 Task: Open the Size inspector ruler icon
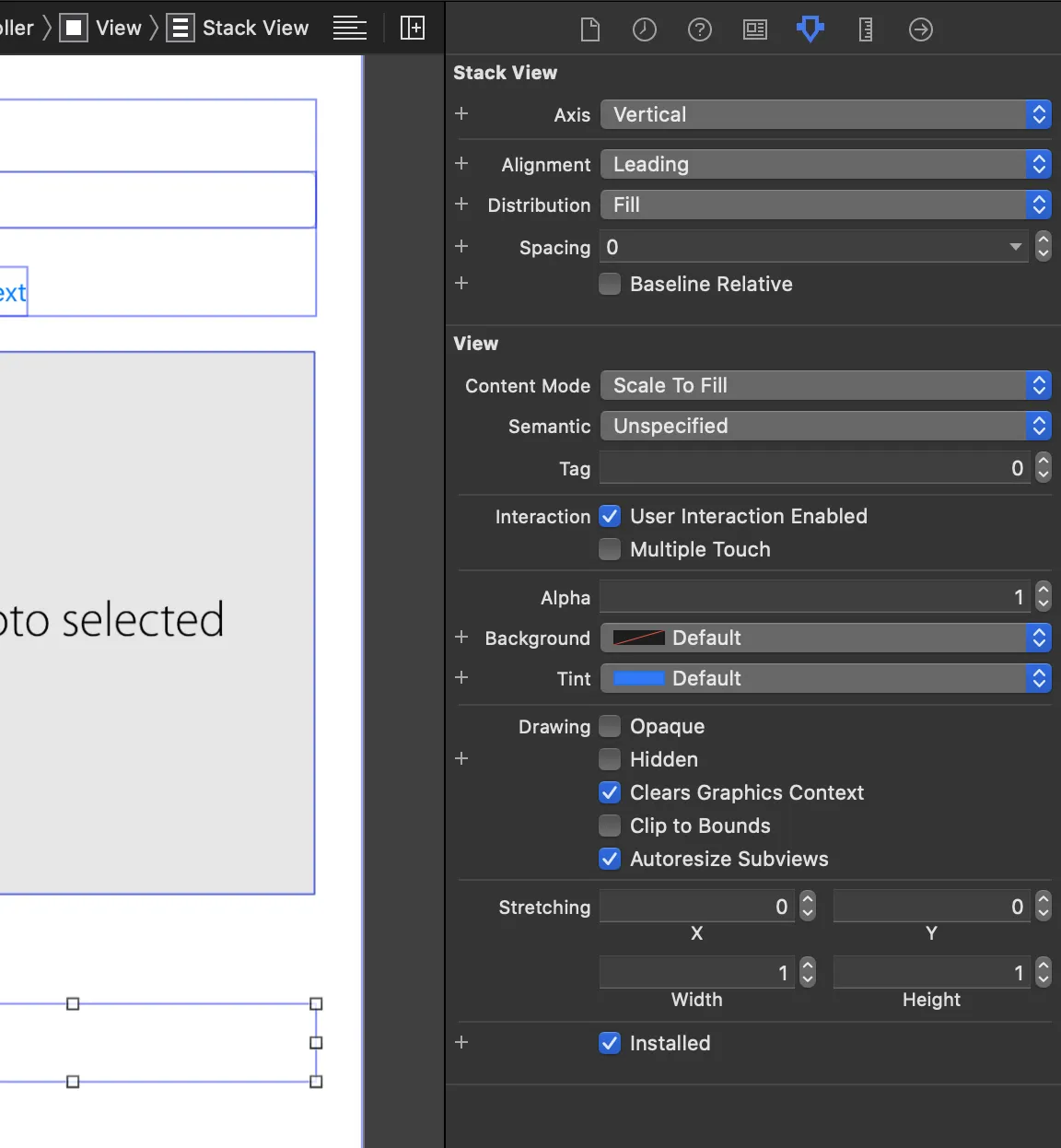click(x=866, y=29)
